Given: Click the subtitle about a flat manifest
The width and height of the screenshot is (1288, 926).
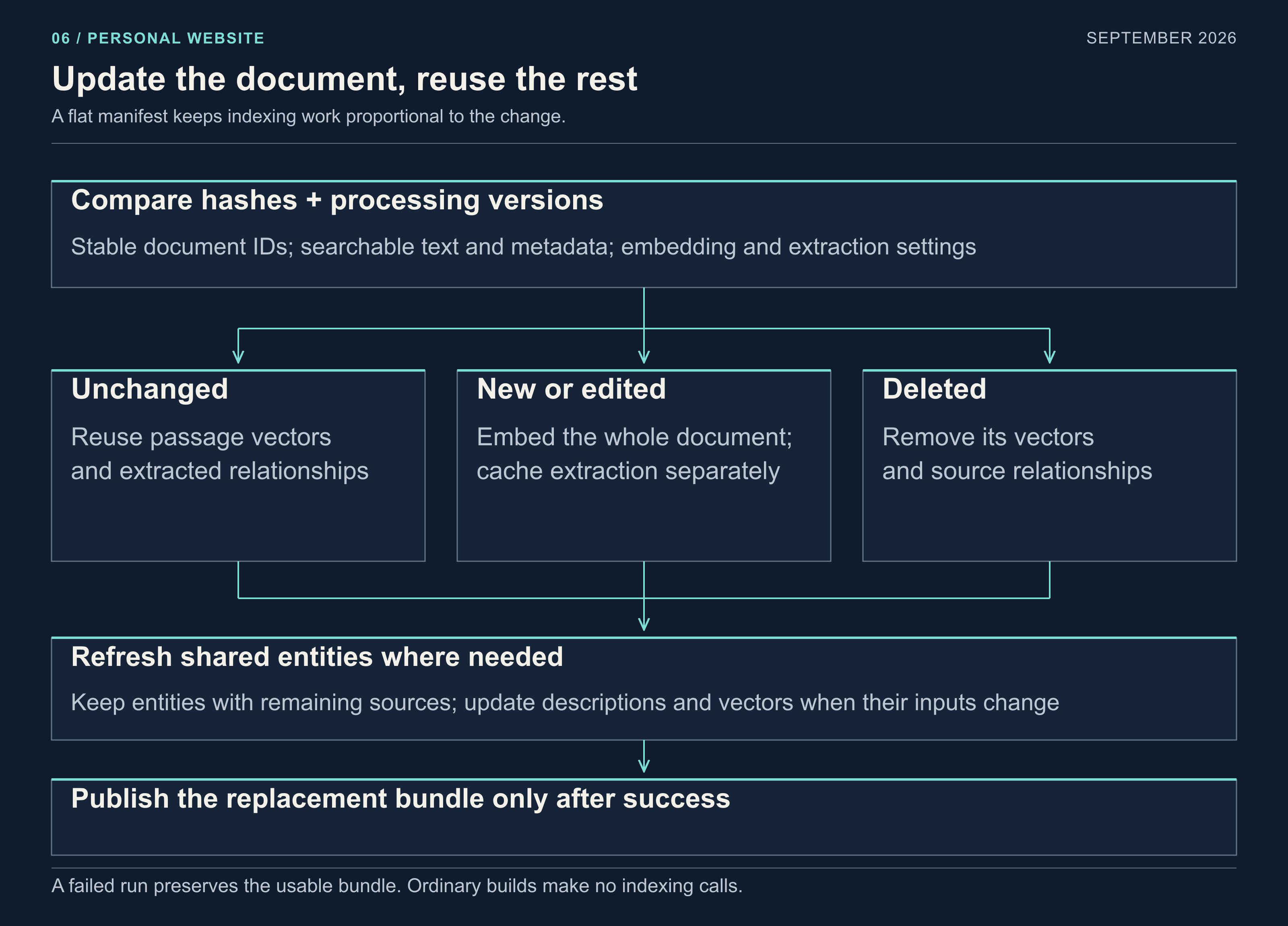Looking at the screenshot, I should [308, 116].
